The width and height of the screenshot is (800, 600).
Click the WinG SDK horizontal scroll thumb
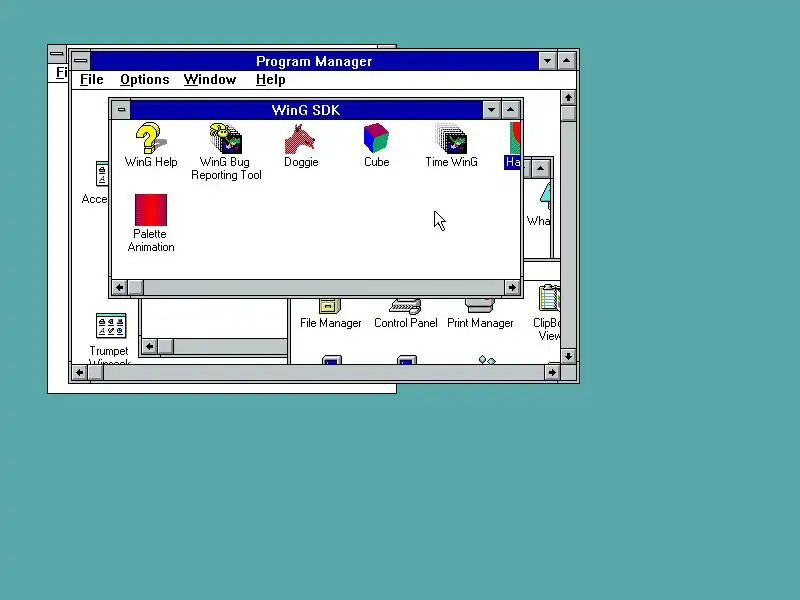(x=136, y=287)
